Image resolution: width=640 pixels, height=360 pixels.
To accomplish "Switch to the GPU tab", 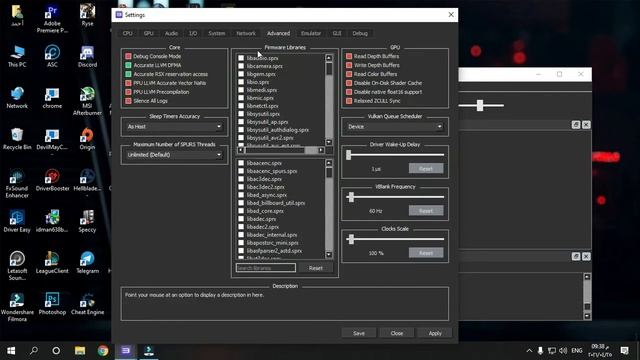I will [x=149, y=33].
